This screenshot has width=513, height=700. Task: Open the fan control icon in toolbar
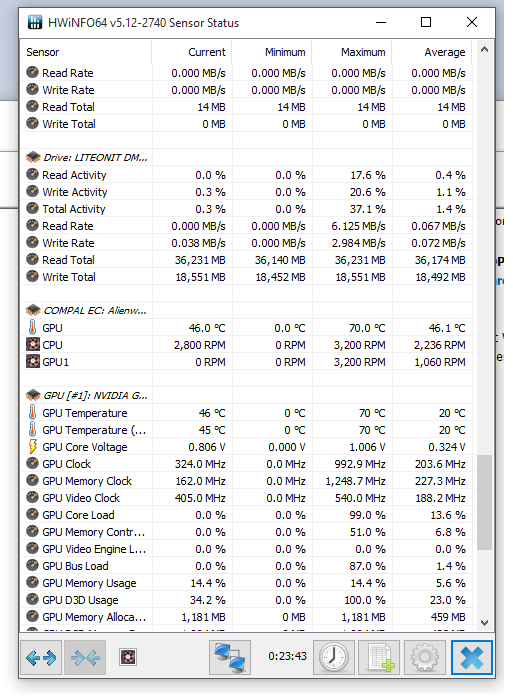128,657
